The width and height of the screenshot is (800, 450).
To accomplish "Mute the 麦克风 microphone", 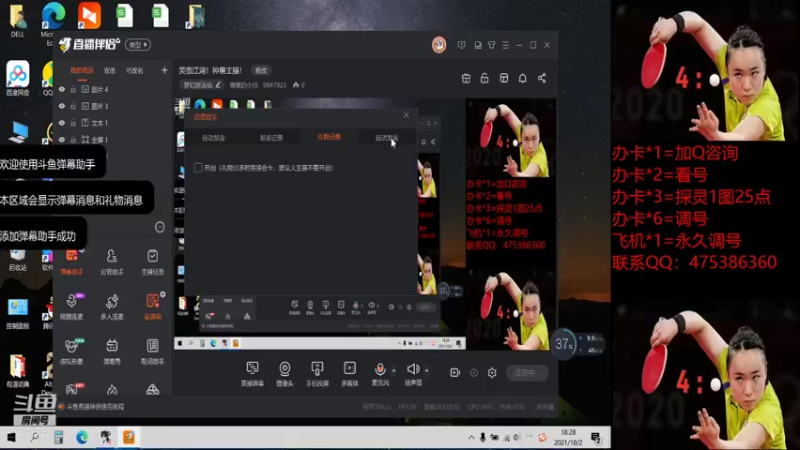I will pyautogui.click(x=380, y=369).
